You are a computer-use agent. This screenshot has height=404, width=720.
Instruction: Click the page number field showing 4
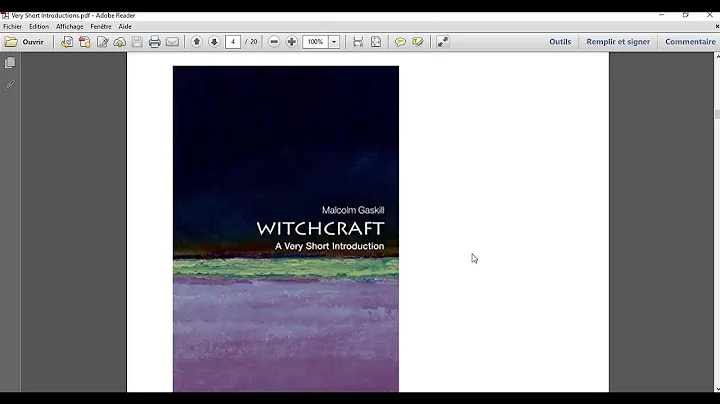[233, 42]
